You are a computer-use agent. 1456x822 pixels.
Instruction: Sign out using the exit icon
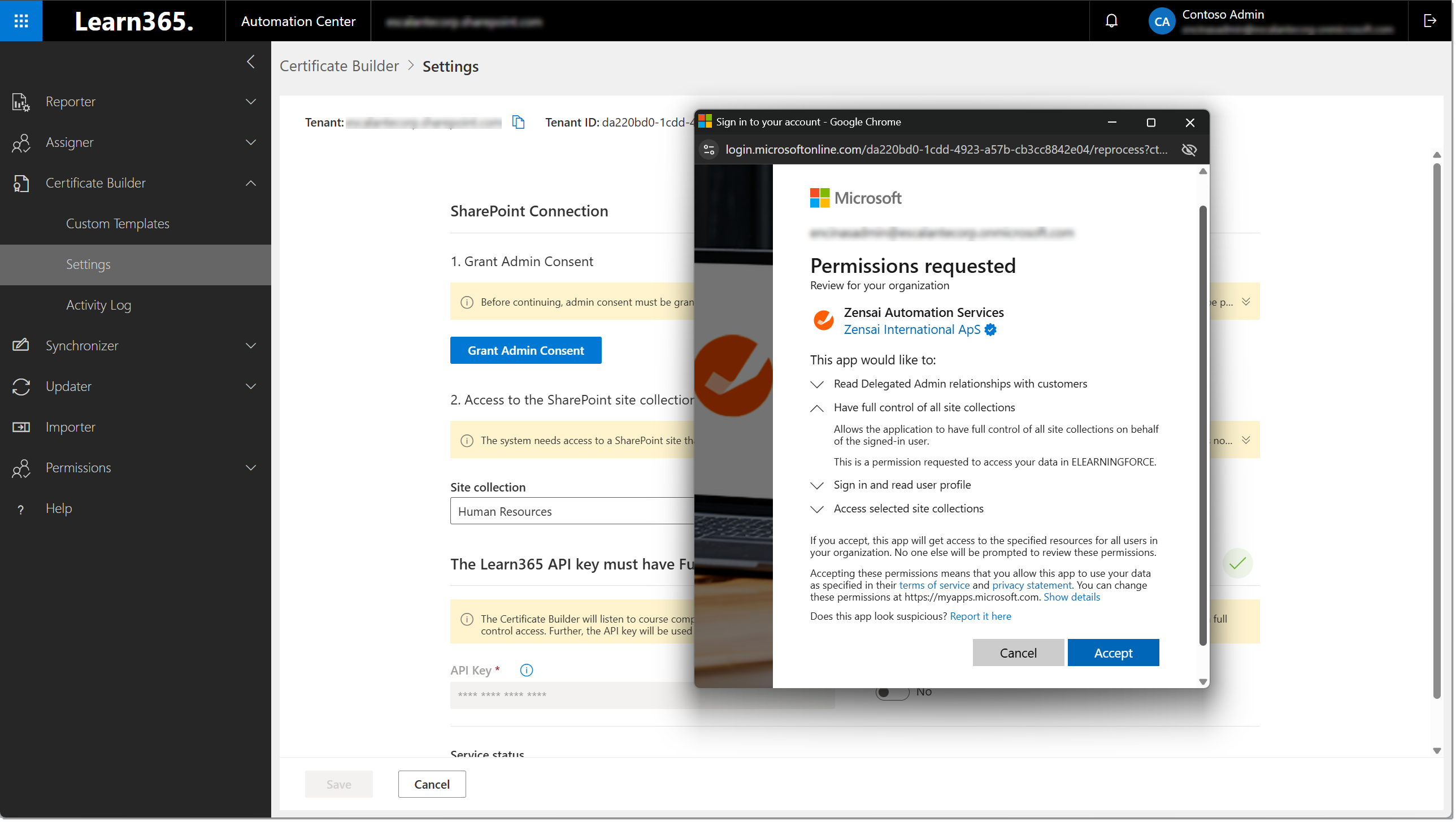click(x=1431, y=20)
